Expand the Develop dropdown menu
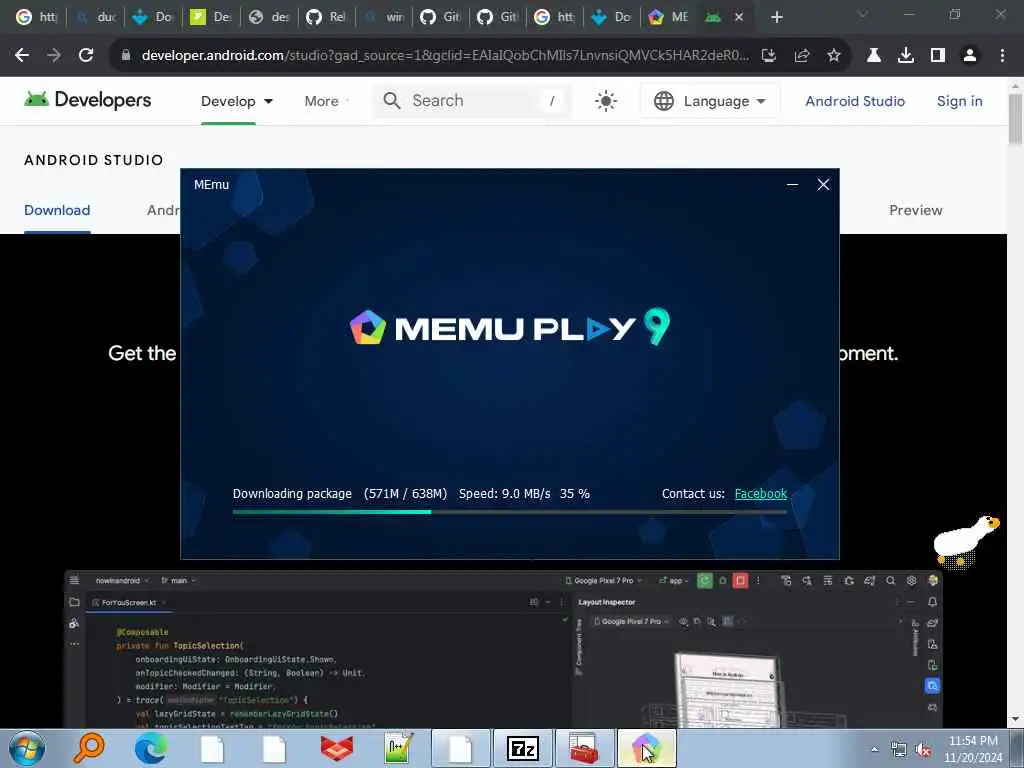This screenshot has height=768, width=1024. [x=236, y=101]
